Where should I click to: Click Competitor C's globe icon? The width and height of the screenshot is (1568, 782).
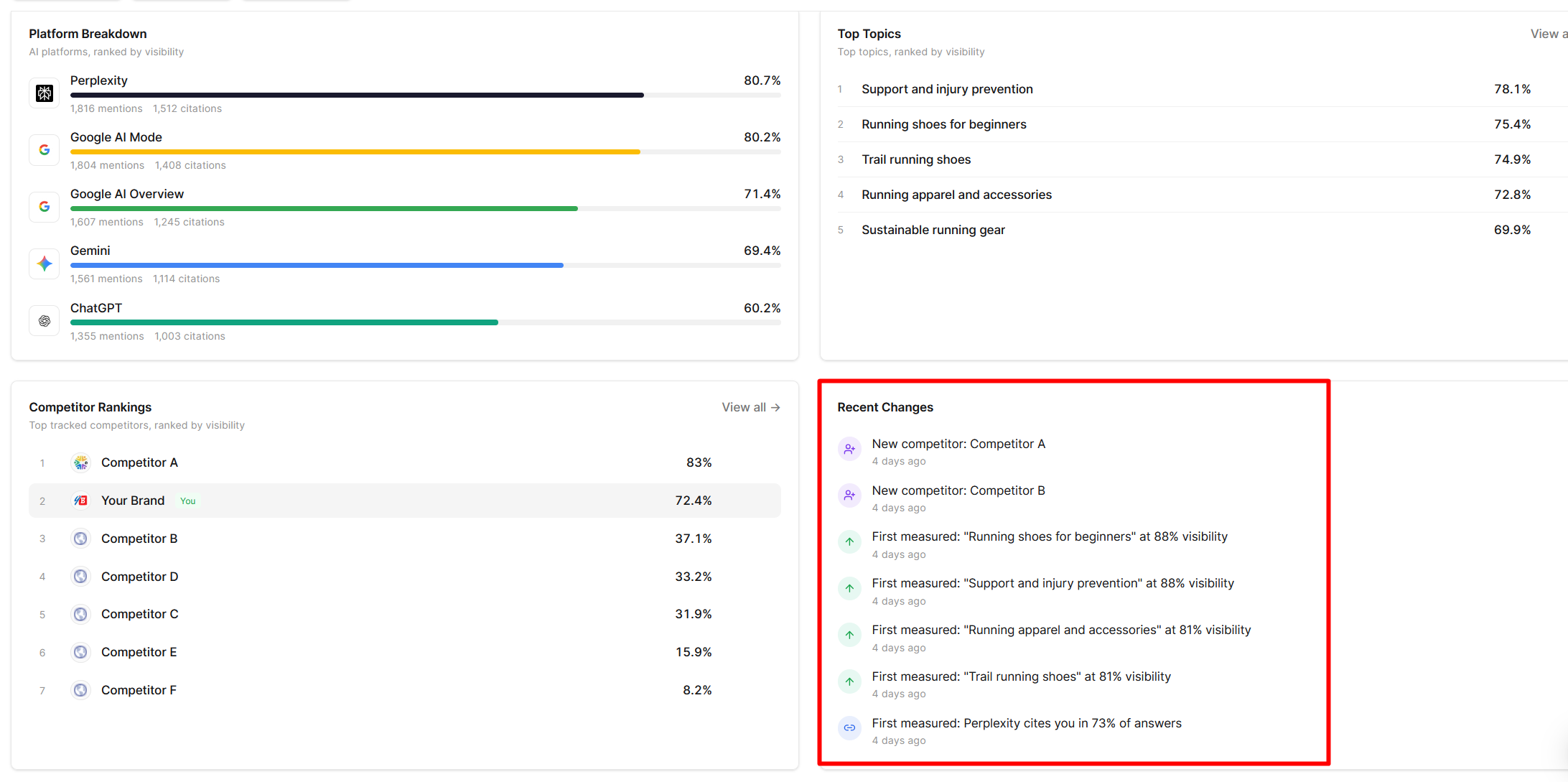[x=81, y=614]
